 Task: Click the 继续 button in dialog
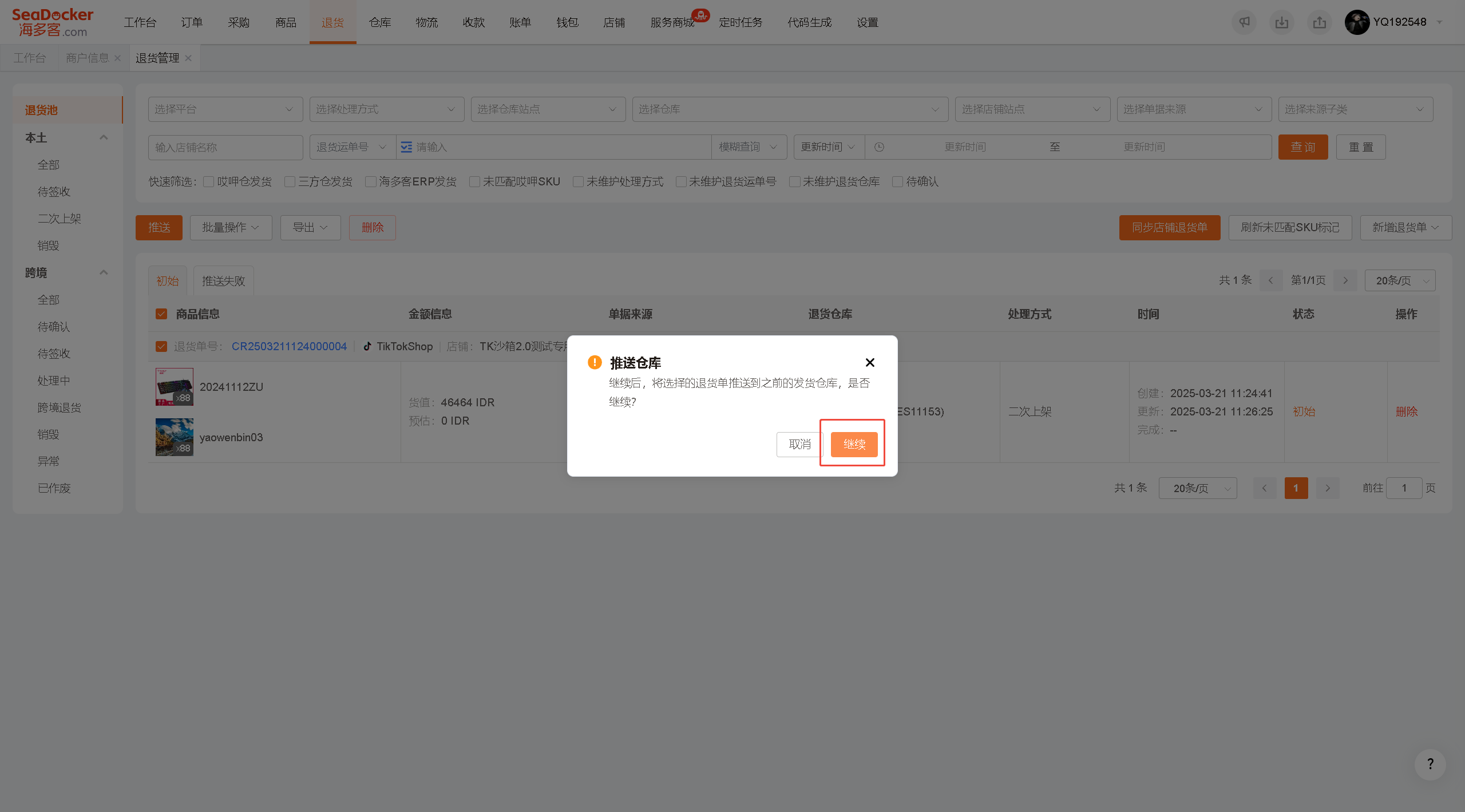click(x=854, y=445)
